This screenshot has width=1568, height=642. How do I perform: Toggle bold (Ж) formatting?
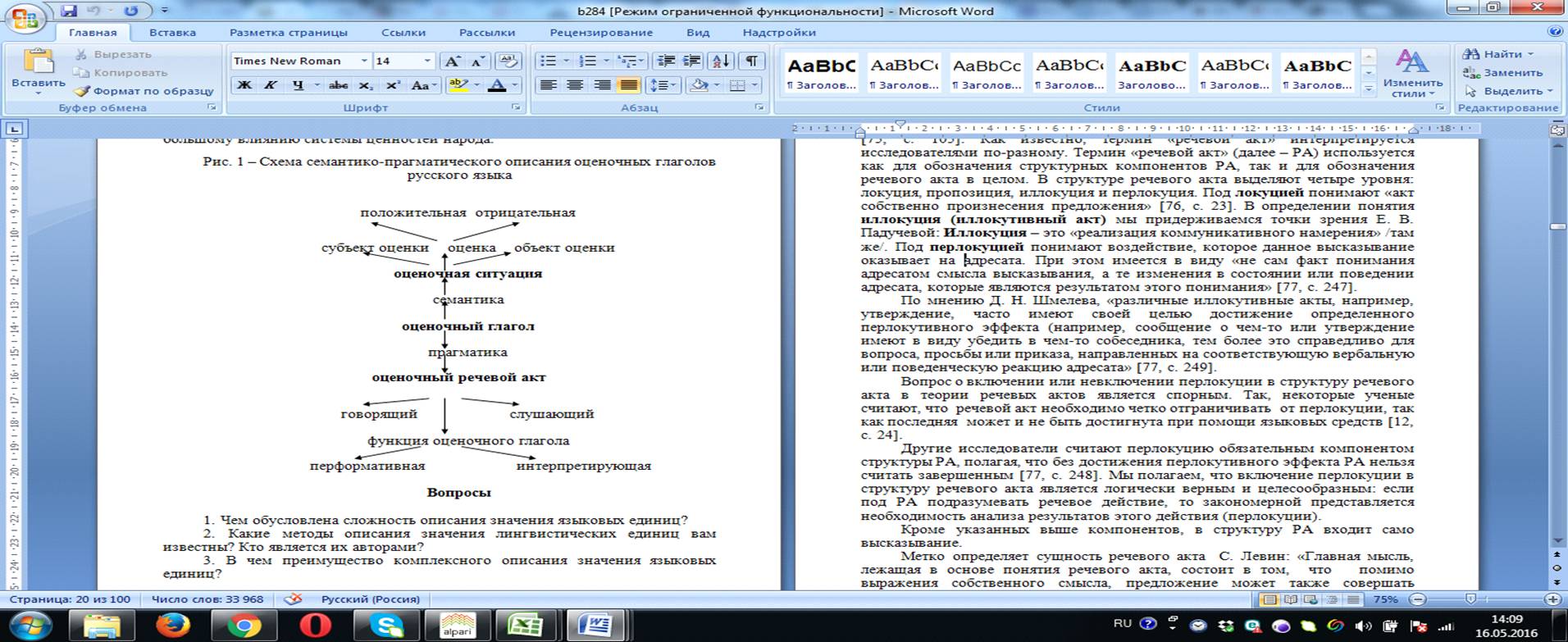[244, 85]
